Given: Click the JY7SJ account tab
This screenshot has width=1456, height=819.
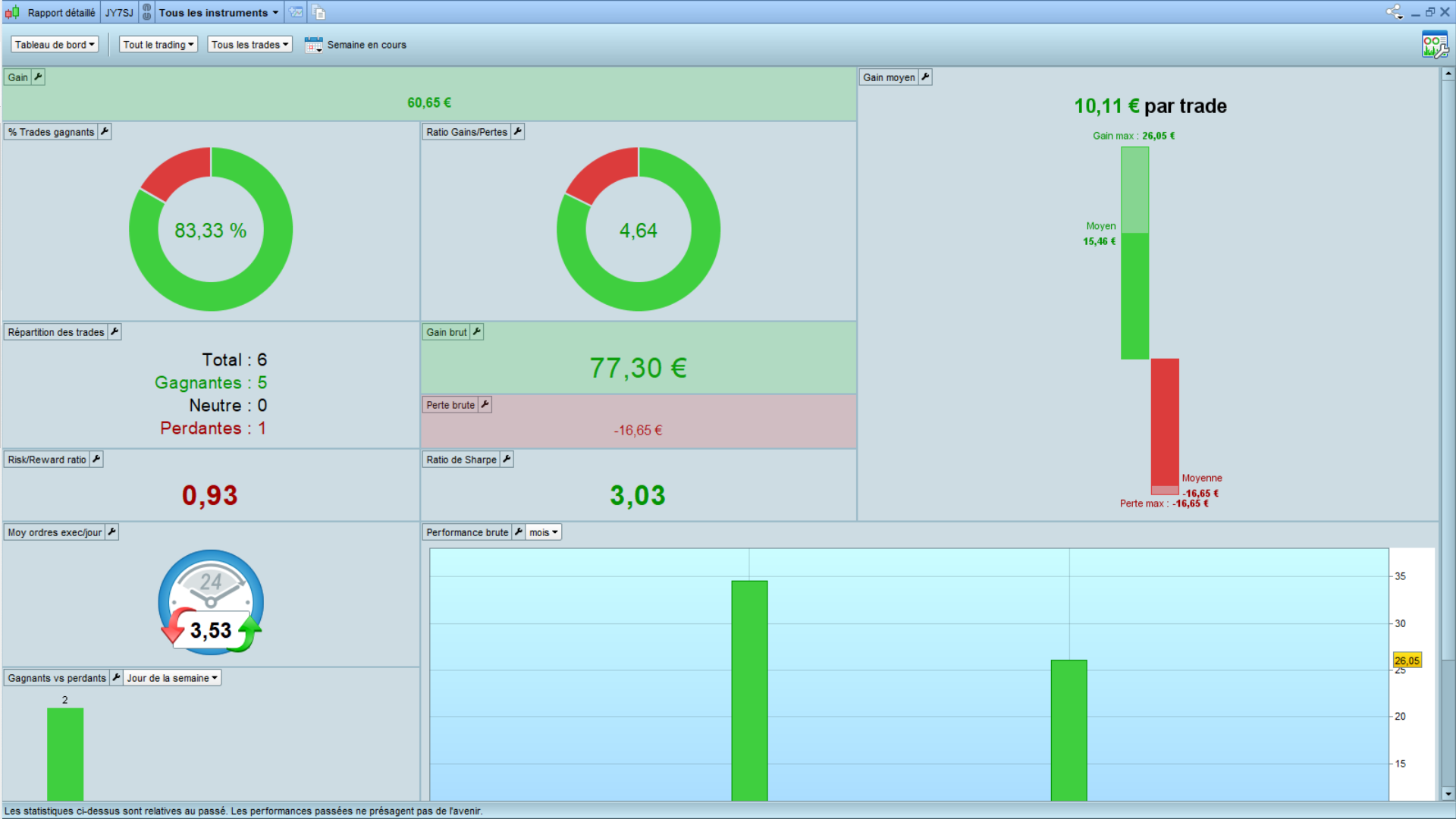Looking at the screenshot, I should pyautogui.click(x=119, y=12).
